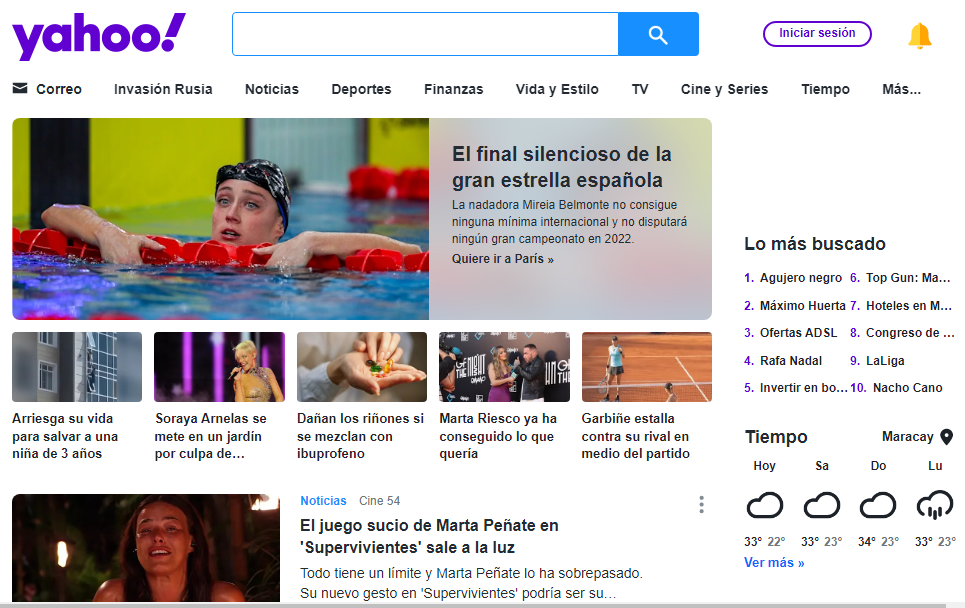965x608 pixels.
Task: Open Tiempo in the navigation bar
Action: point(825,89)
